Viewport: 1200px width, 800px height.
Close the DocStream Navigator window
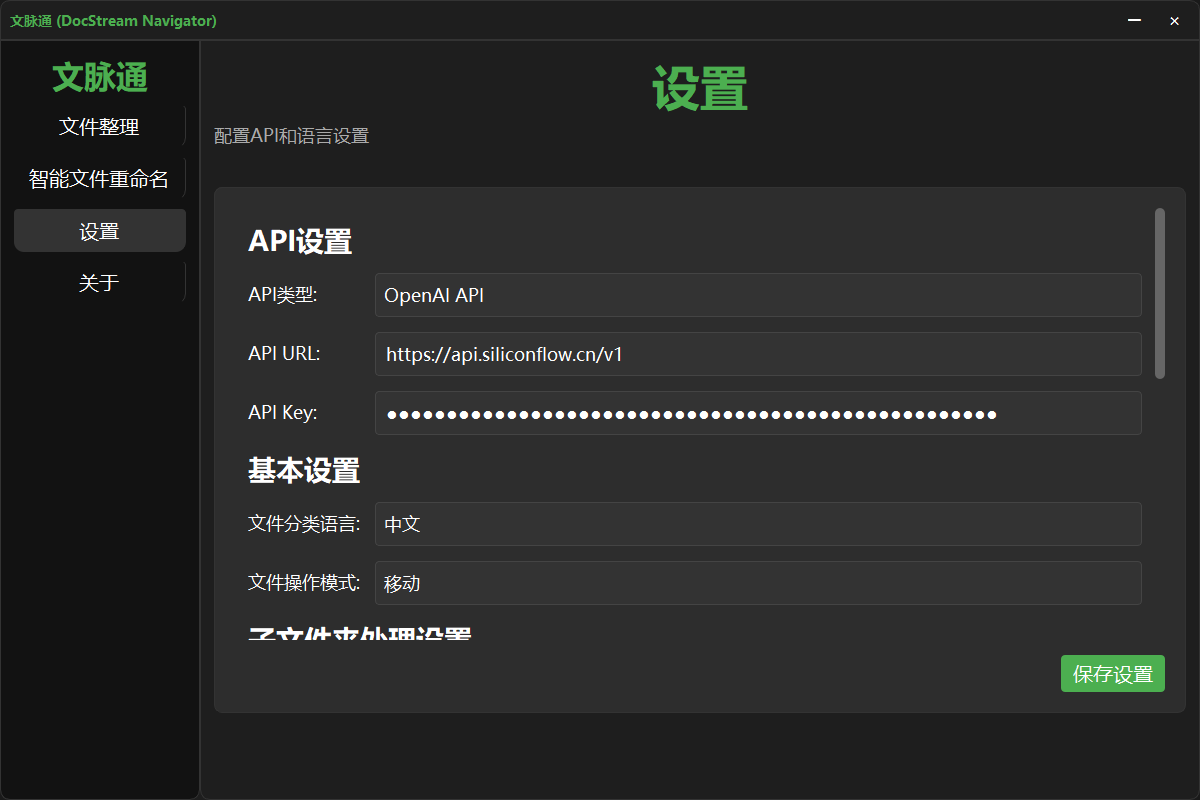pos(1174,20)
